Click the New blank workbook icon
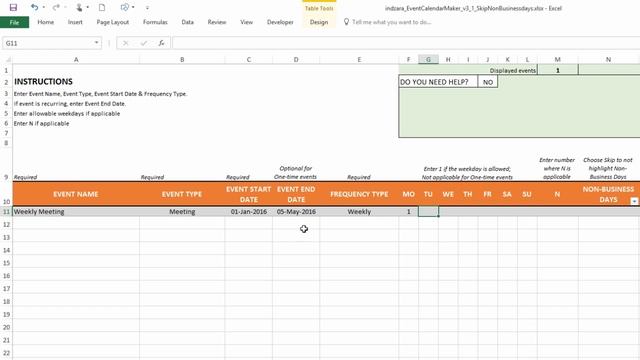 [x=102, y=7]
